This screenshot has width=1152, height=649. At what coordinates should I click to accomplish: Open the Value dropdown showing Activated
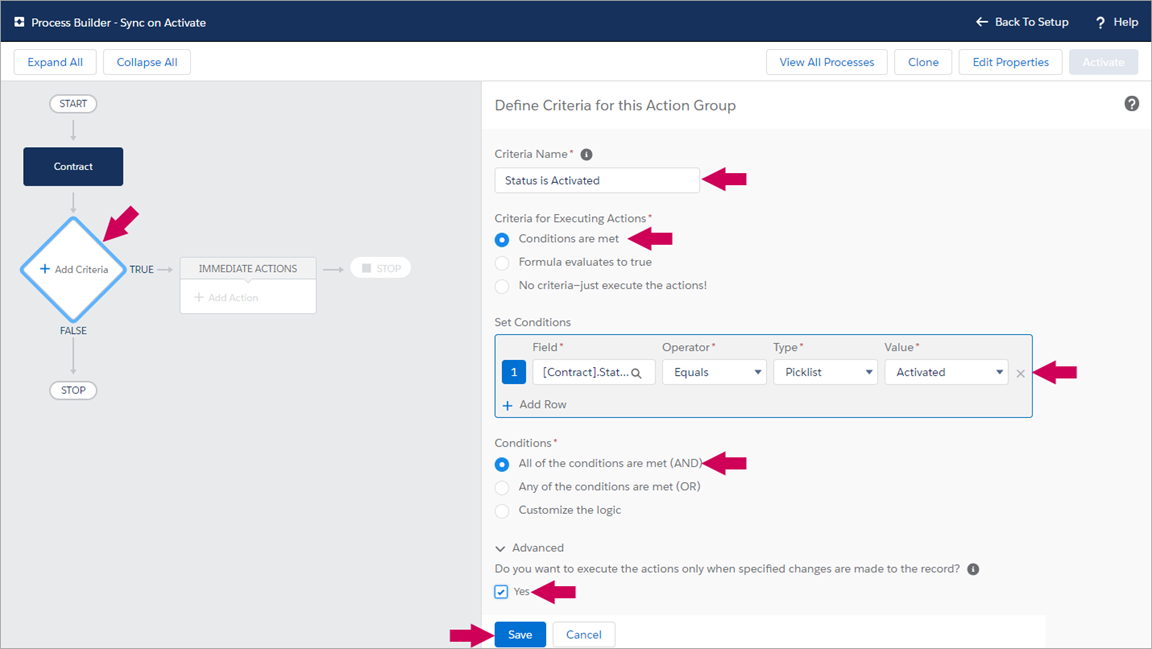point(945,372)
